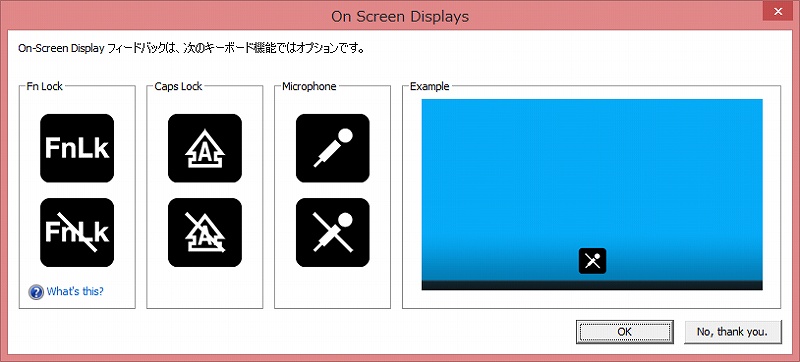Click the Example group label
The image size is (800, 362).
pos(430,86)
